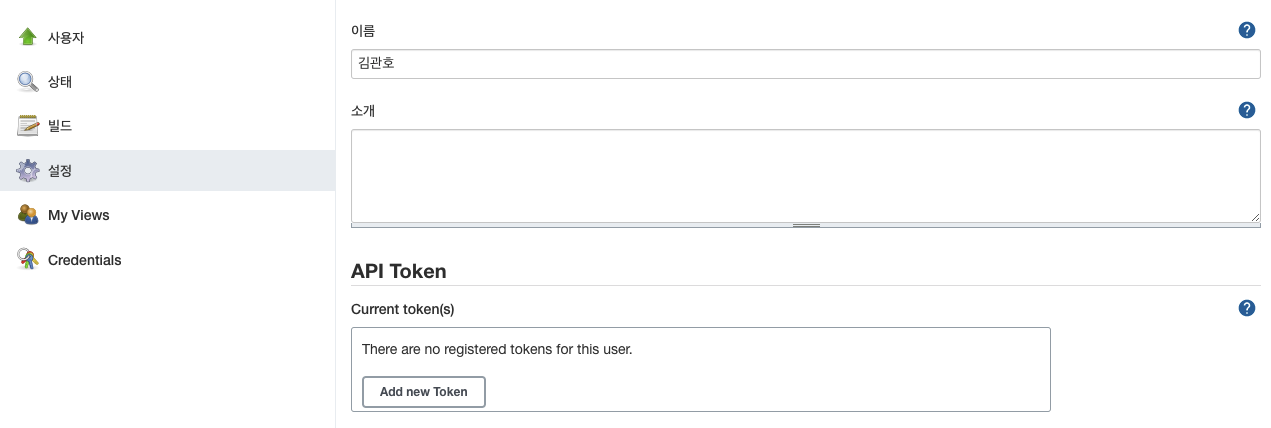Open the 사용자 sidebar link
Image resolution: width=1271 pixels, height=428 pixels.
coord(66,38)
